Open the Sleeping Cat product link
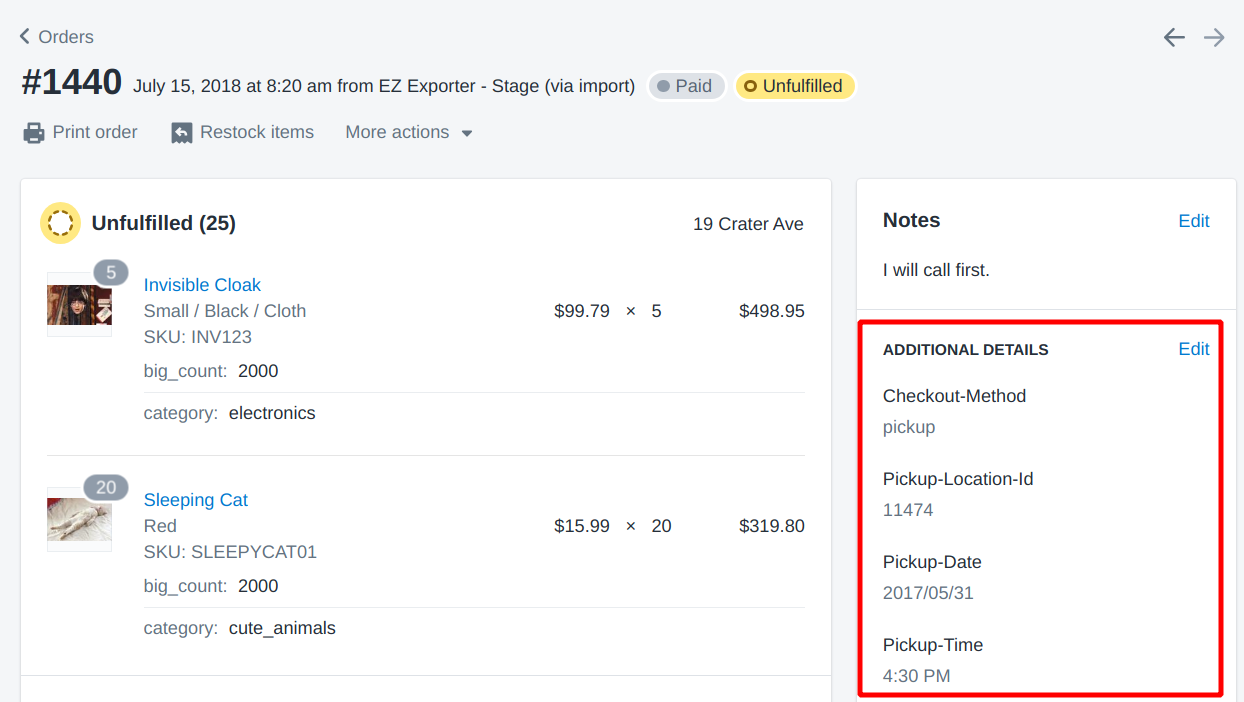Image resolution: width=1244 pixels, height=702 pixels. click(196, 500)
